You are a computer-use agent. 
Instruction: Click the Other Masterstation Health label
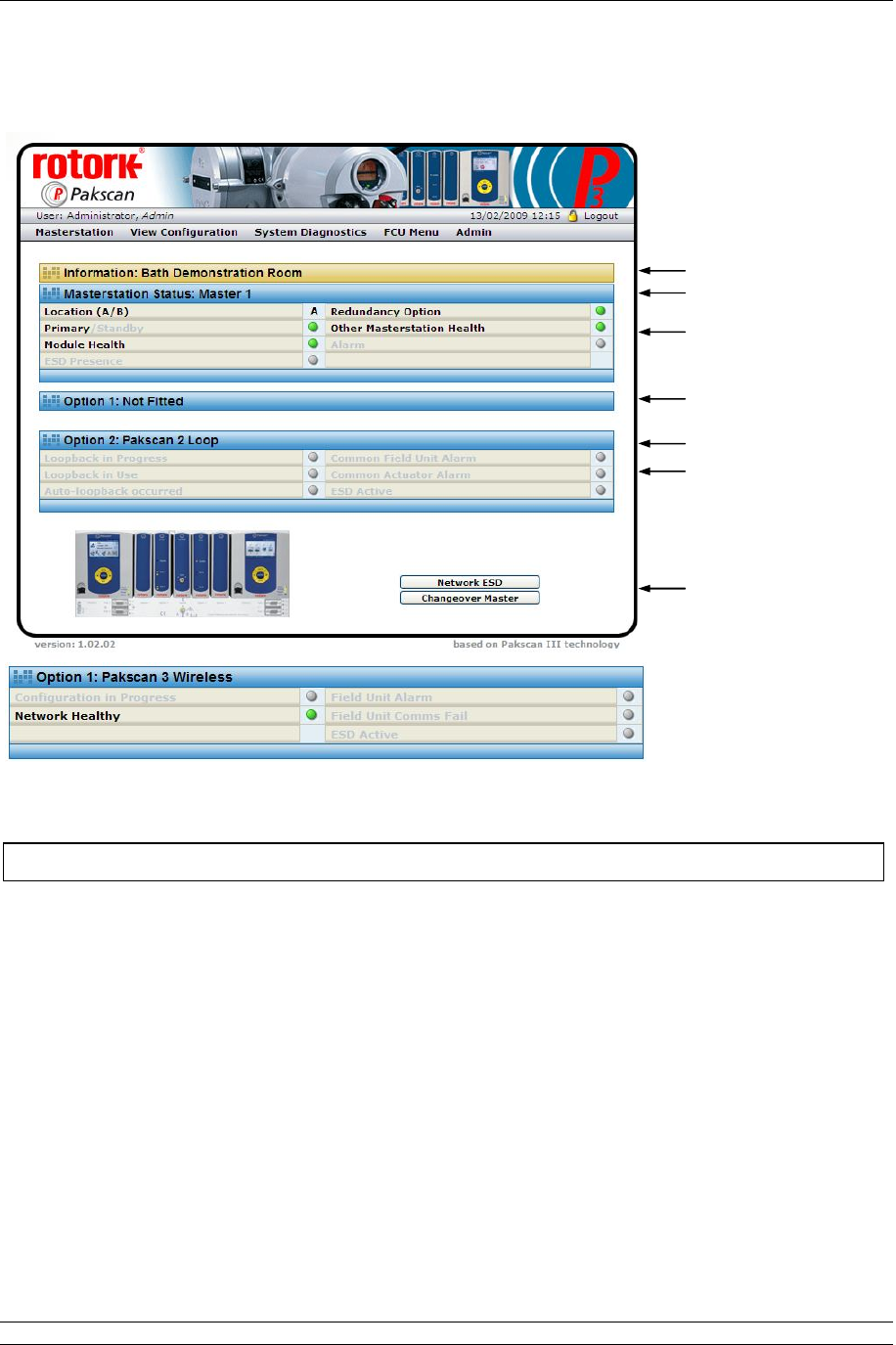coord(407,329)
